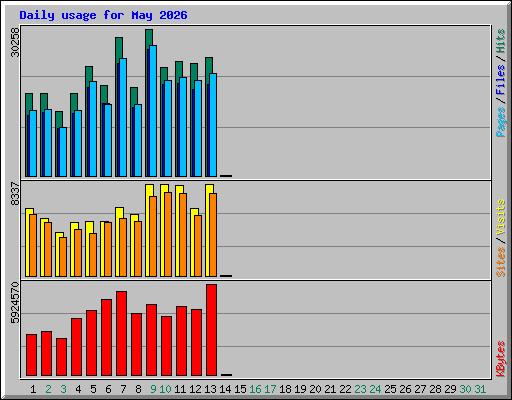Click the red KBytes bar for day 7

(121, 334)
